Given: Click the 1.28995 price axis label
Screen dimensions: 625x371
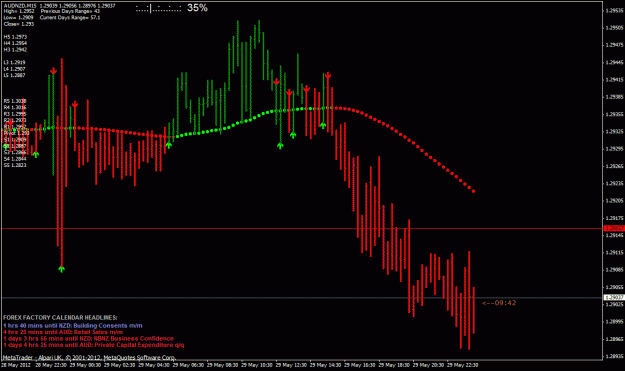Looking at the screenshot, I should [614, 322].
